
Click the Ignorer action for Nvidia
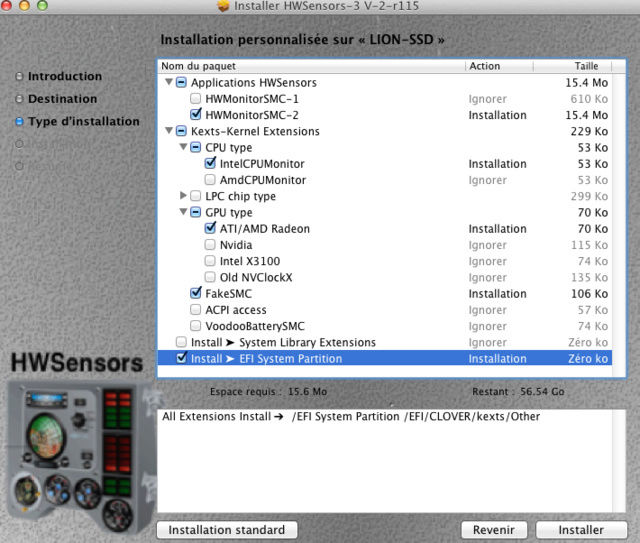pos(488,245)
